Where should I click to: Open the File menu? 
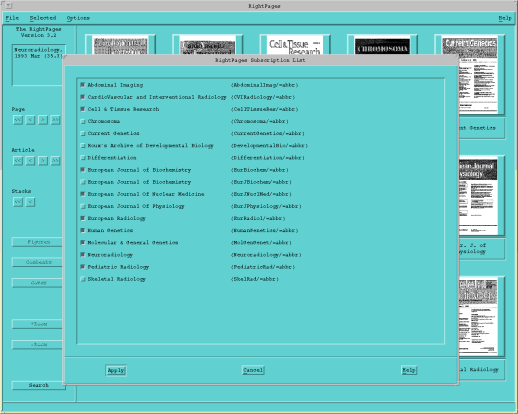point(12,18)
